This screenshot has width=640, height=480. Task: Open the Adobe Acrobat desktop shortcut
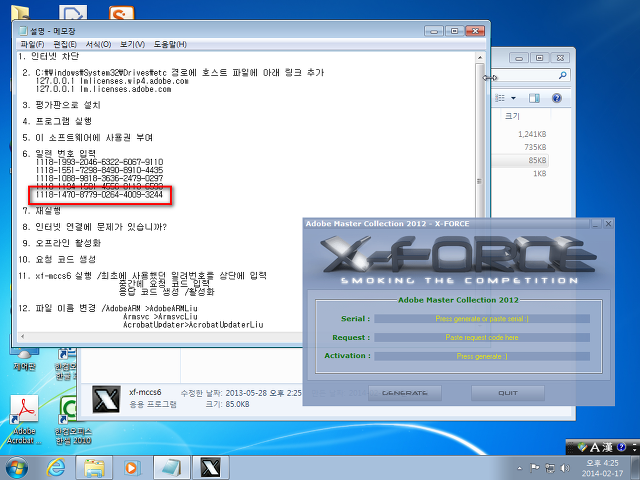tap(24, 420)
